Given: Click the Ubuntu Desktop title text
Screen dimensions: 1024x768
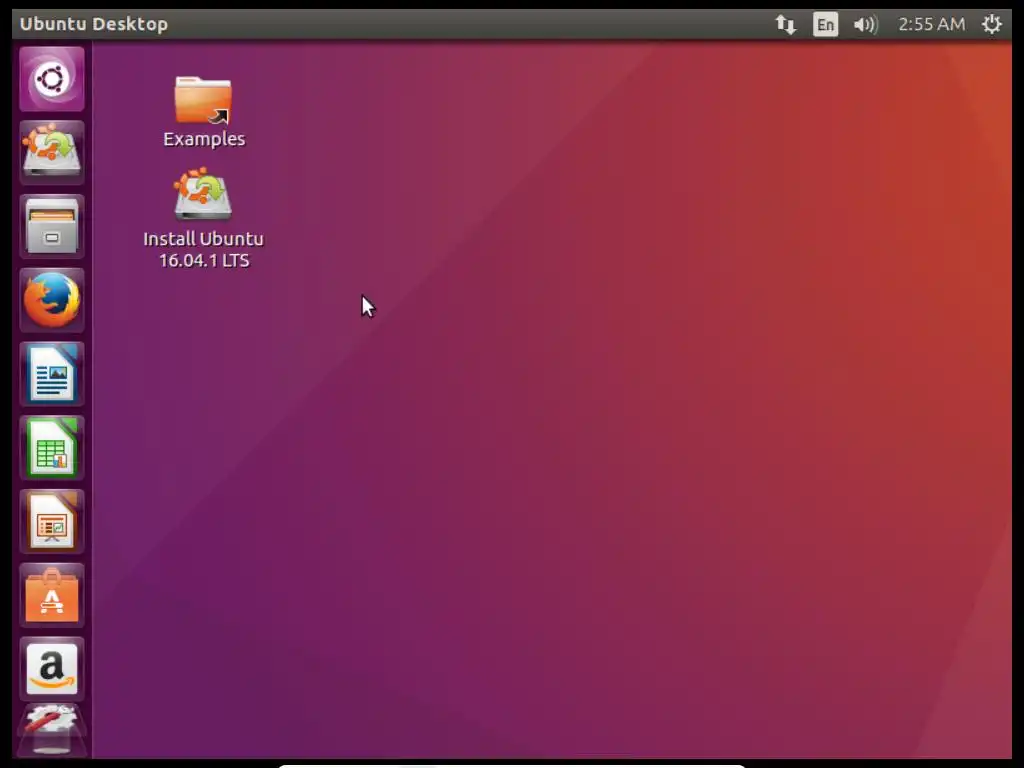Looking at the screenshot, I should (x=93, y=24).
